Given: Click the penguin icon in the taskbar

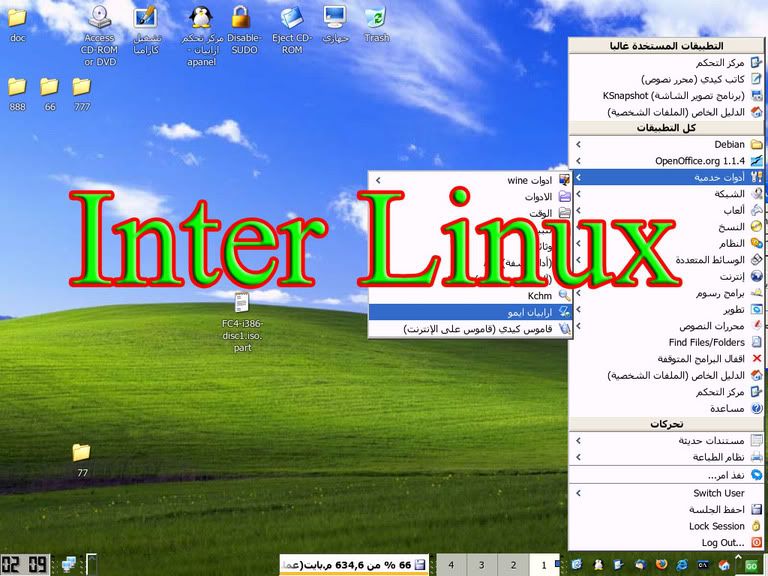Looking at the screenshot, I should point(598,565).
